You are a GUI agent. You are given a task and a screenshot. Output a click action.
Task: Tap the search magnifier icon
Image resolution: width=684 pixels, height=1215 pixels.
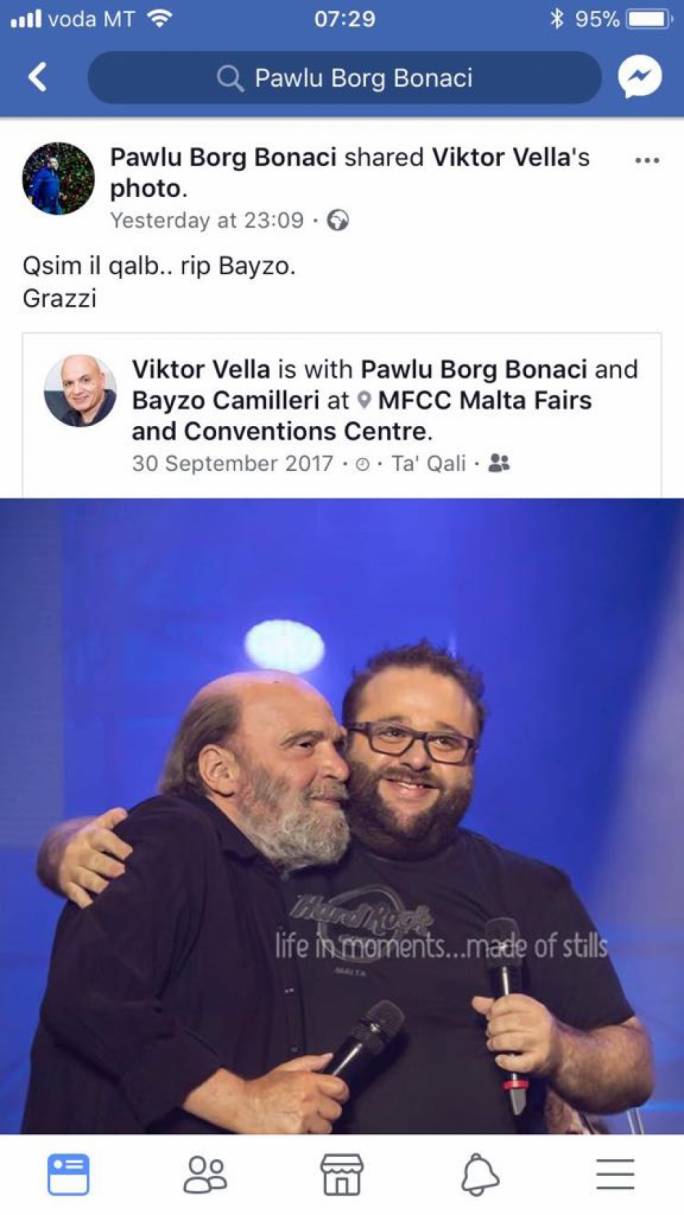[x=230, y=78]
